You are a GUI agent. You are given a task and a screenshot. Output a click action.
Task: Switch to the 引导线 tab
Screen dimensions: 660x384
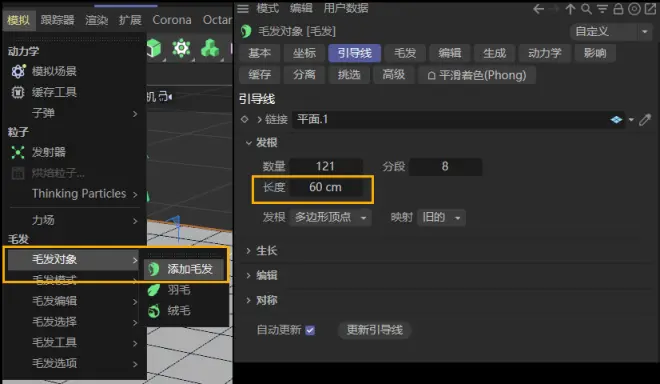click(x=354, y=53)
